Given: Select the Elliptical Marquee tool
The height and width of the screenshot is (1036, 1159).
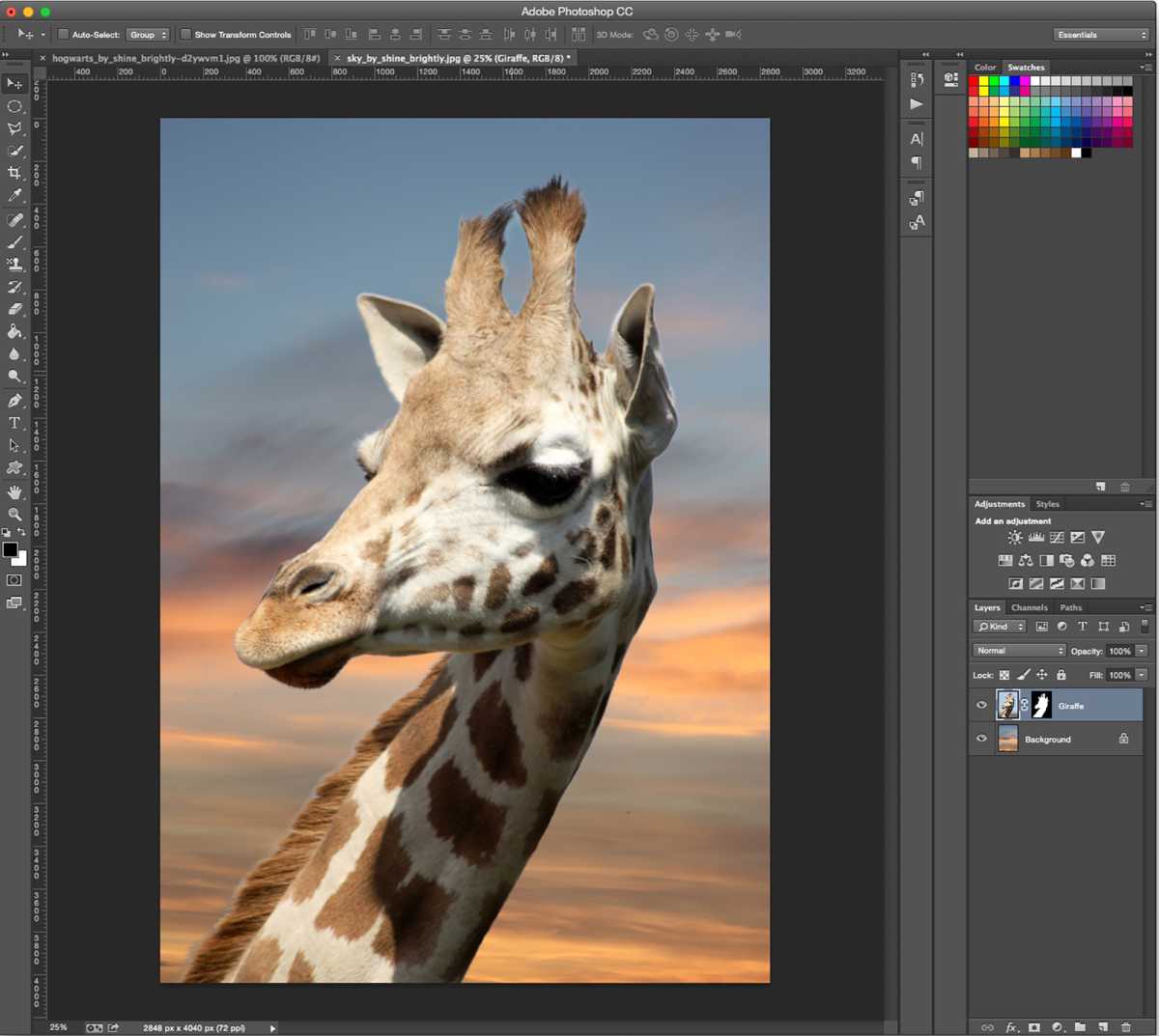Looking at the screenshot, I should [14, 106].
